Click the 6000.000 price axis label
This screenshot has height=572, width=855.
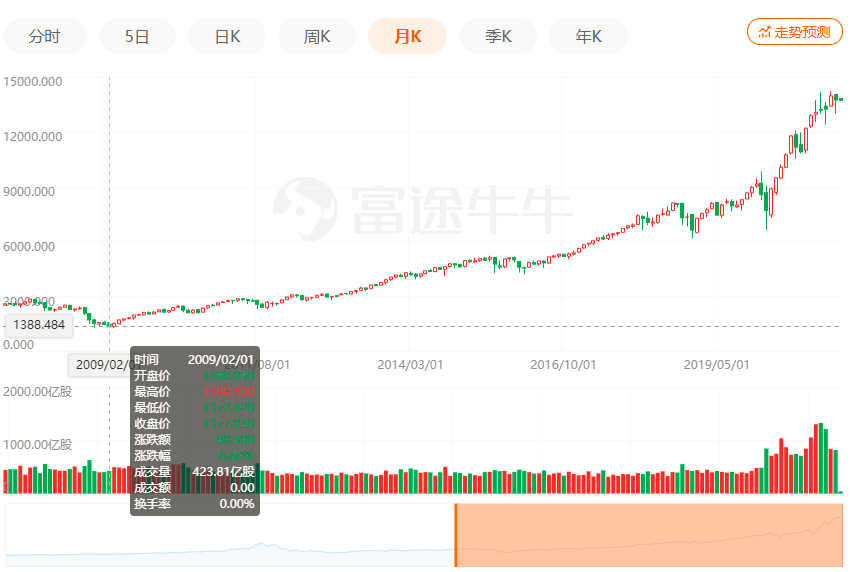pyautogui.click(x=29, y=246)
